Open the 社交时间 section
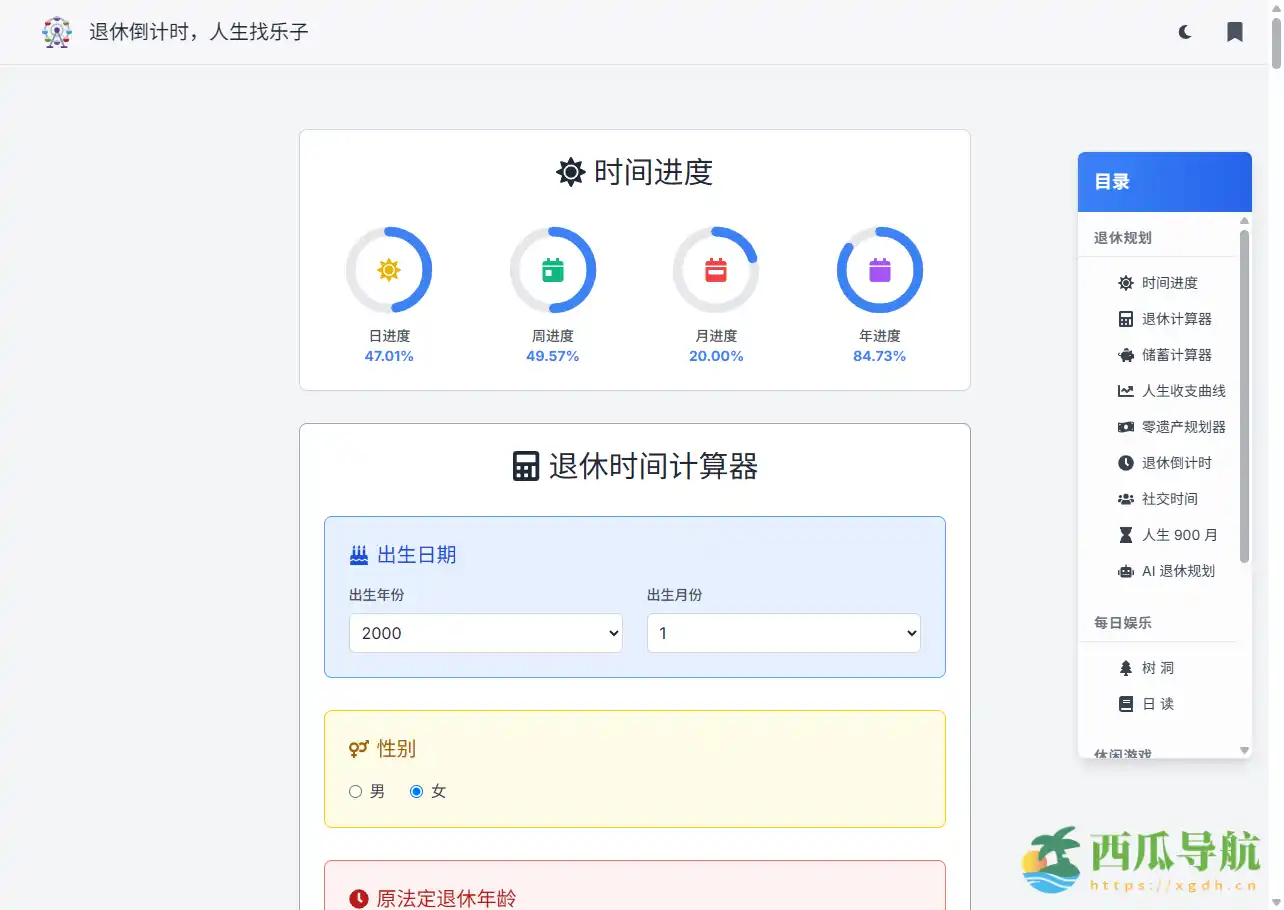The width and height of the screenshot is (1284, 910). click(1161, 498)
